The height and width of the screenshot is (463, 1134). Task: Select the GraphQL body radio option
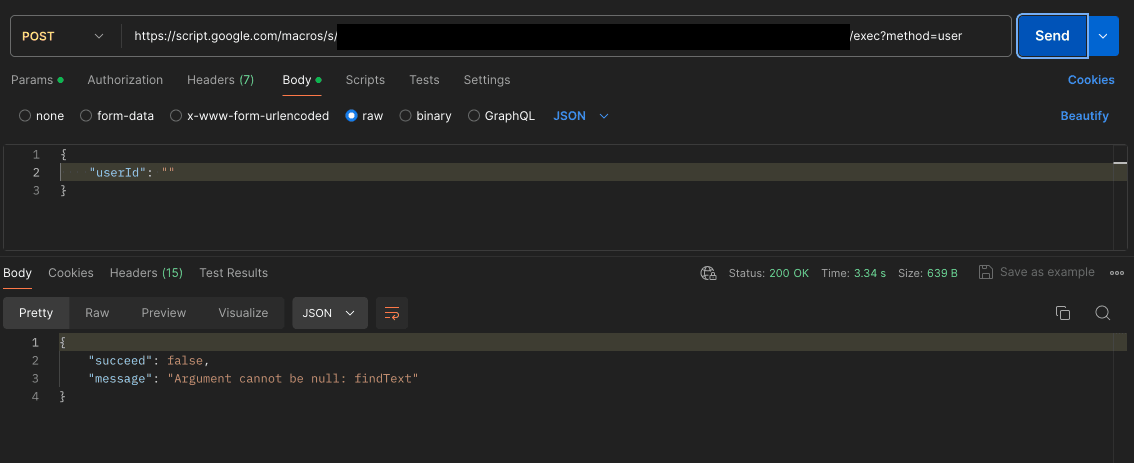coord(474,116)
